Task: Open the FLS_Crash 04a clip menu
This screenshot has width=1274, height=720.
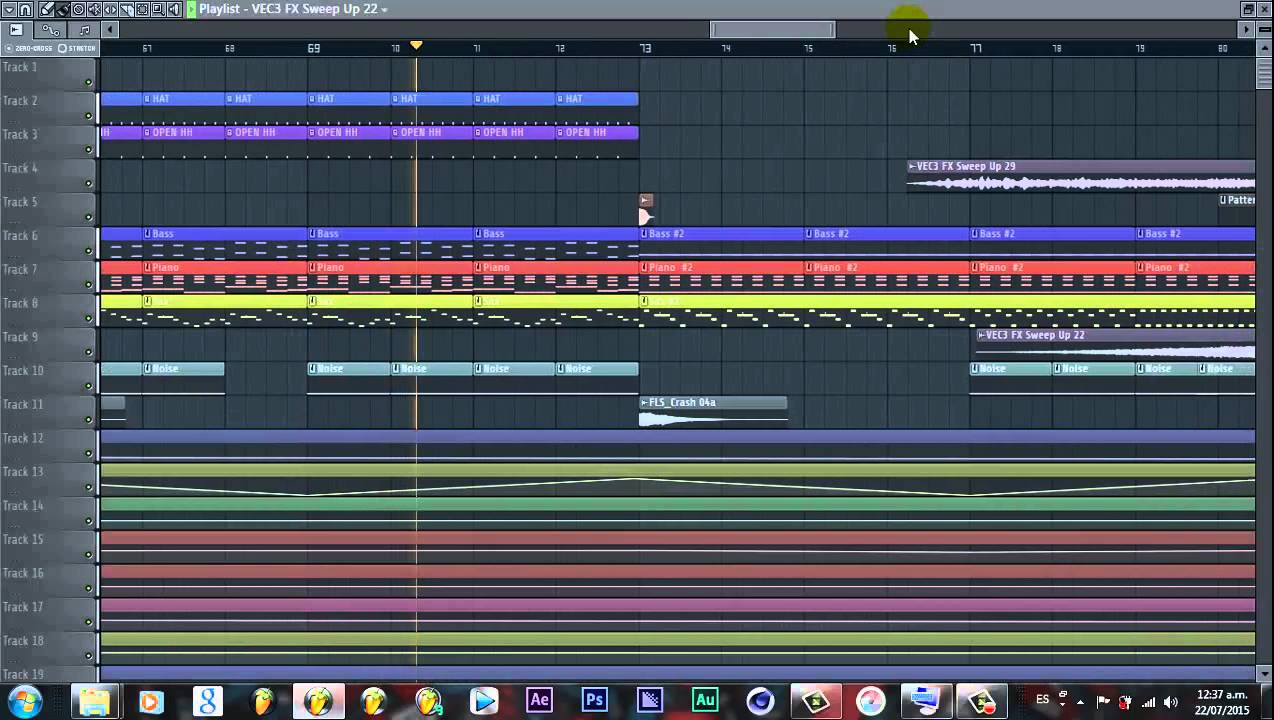Action: 644,403
